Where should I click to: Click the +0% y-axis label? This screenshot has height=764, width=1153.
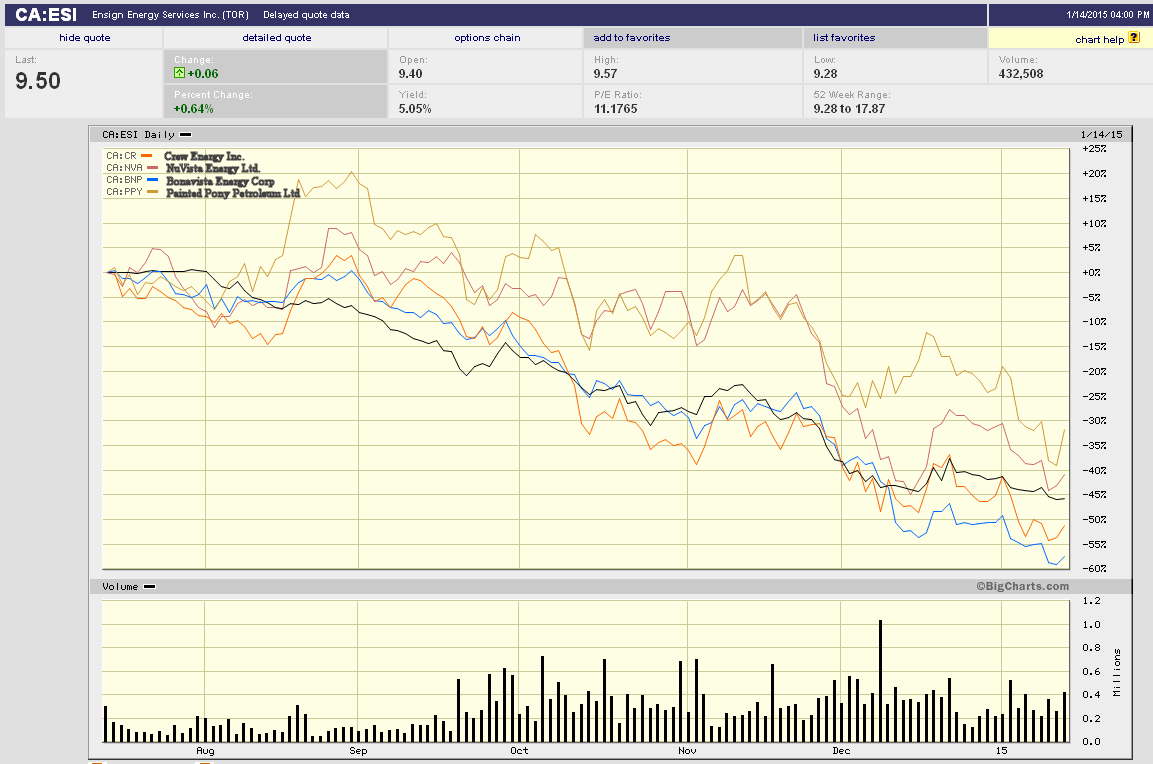[1091, 273]
